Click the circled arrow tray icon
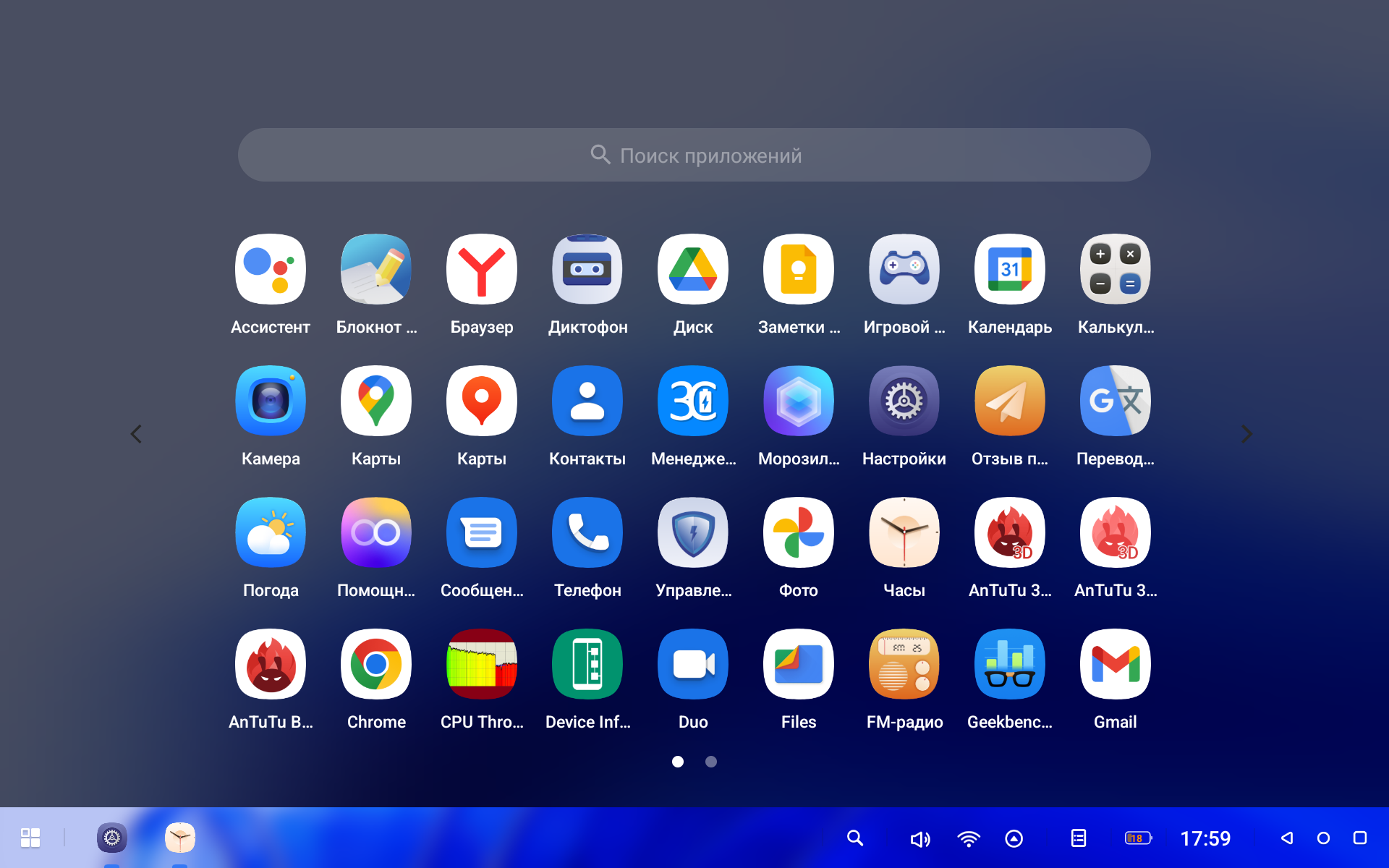 coord(1014,838)
